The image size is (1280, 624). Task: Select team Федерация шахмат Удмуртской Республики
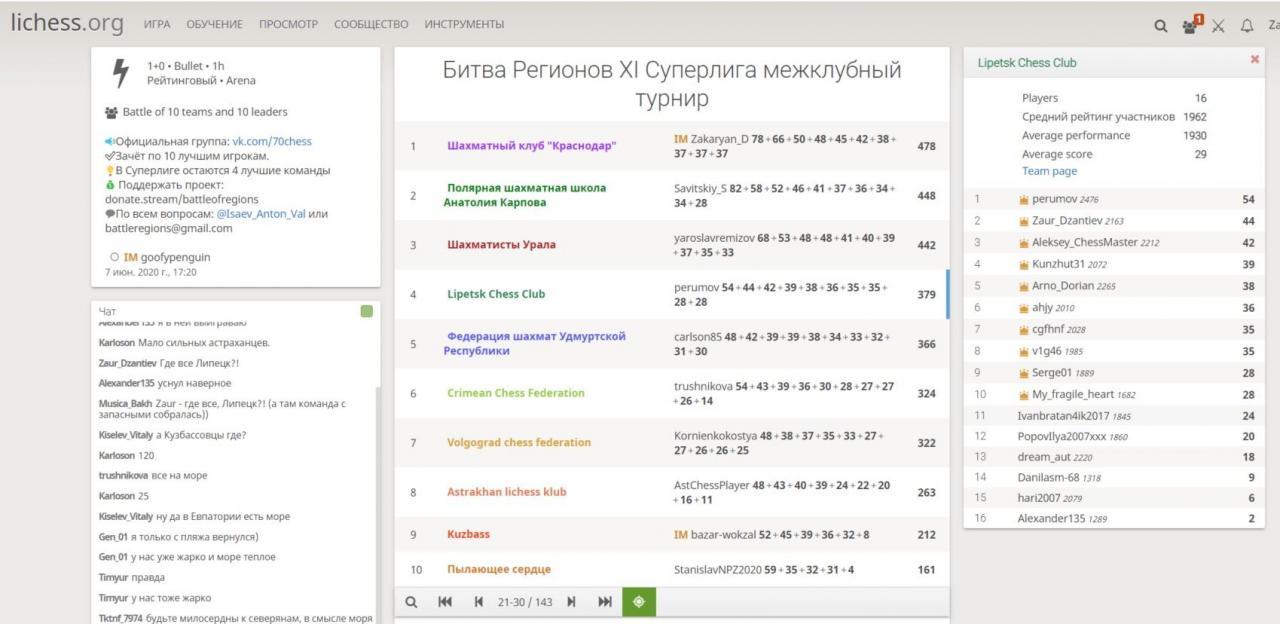pyautogui.click(x=534, y=343)
